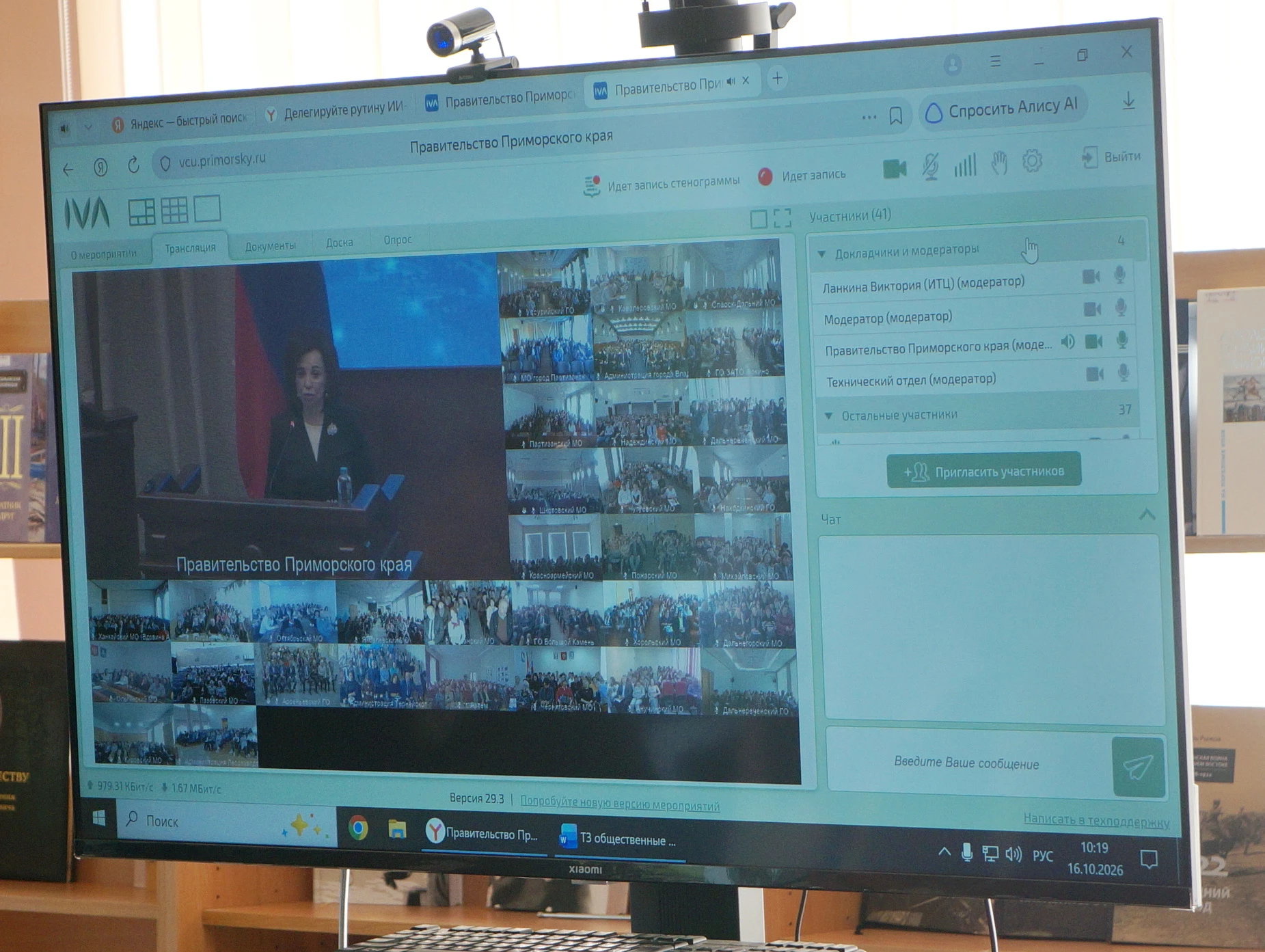Show connection quality signal bars icon

tap(965, 165)
